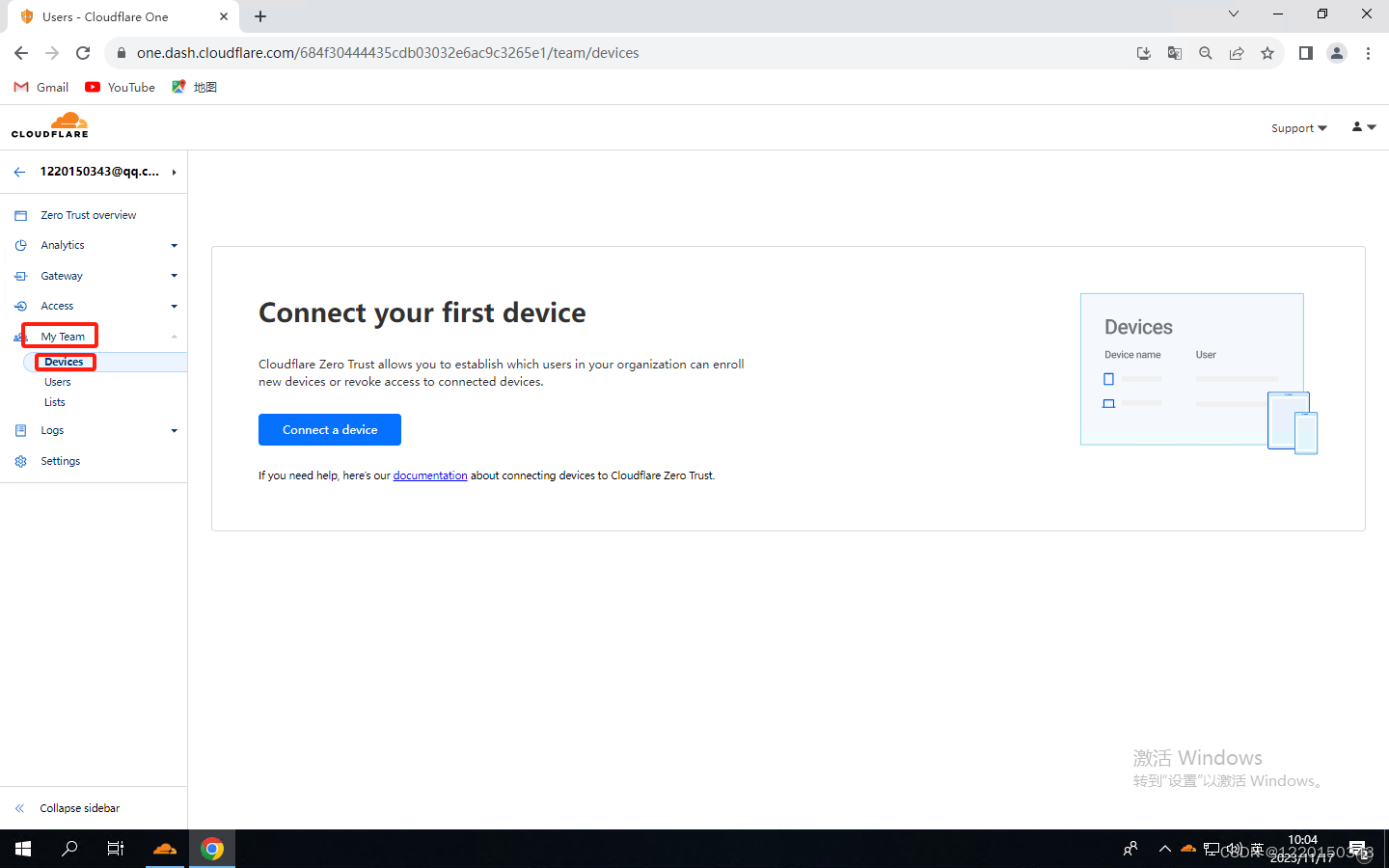This screenshot has width=1389, height=868.
Task: Expand the Access menu
Action: click(175, 306)
